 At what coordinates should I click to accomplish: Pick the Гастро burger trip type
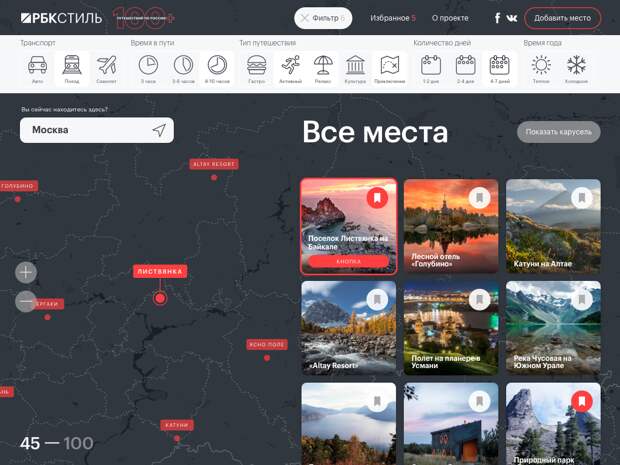tap(257, 69)
